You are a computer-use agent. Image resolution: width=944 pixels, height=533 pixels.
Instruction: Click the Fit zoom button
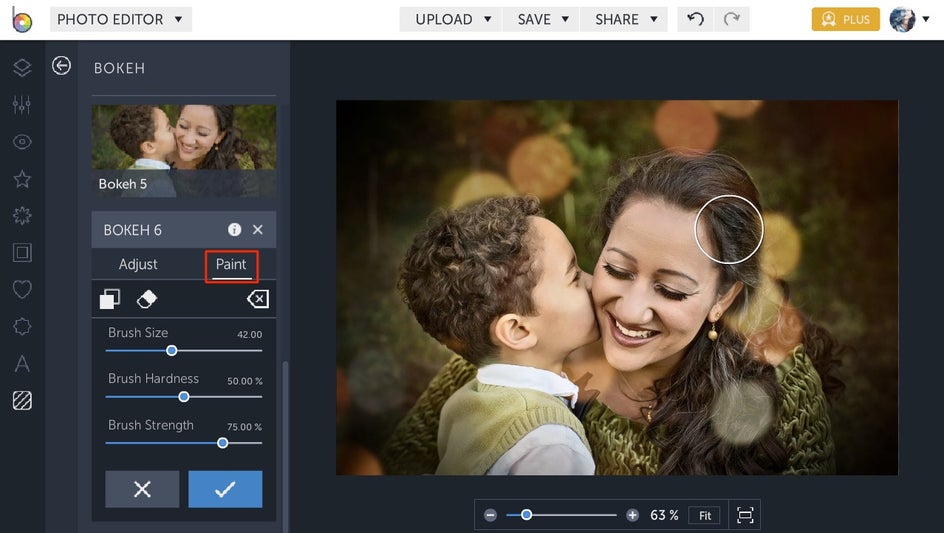pos(705,516)
